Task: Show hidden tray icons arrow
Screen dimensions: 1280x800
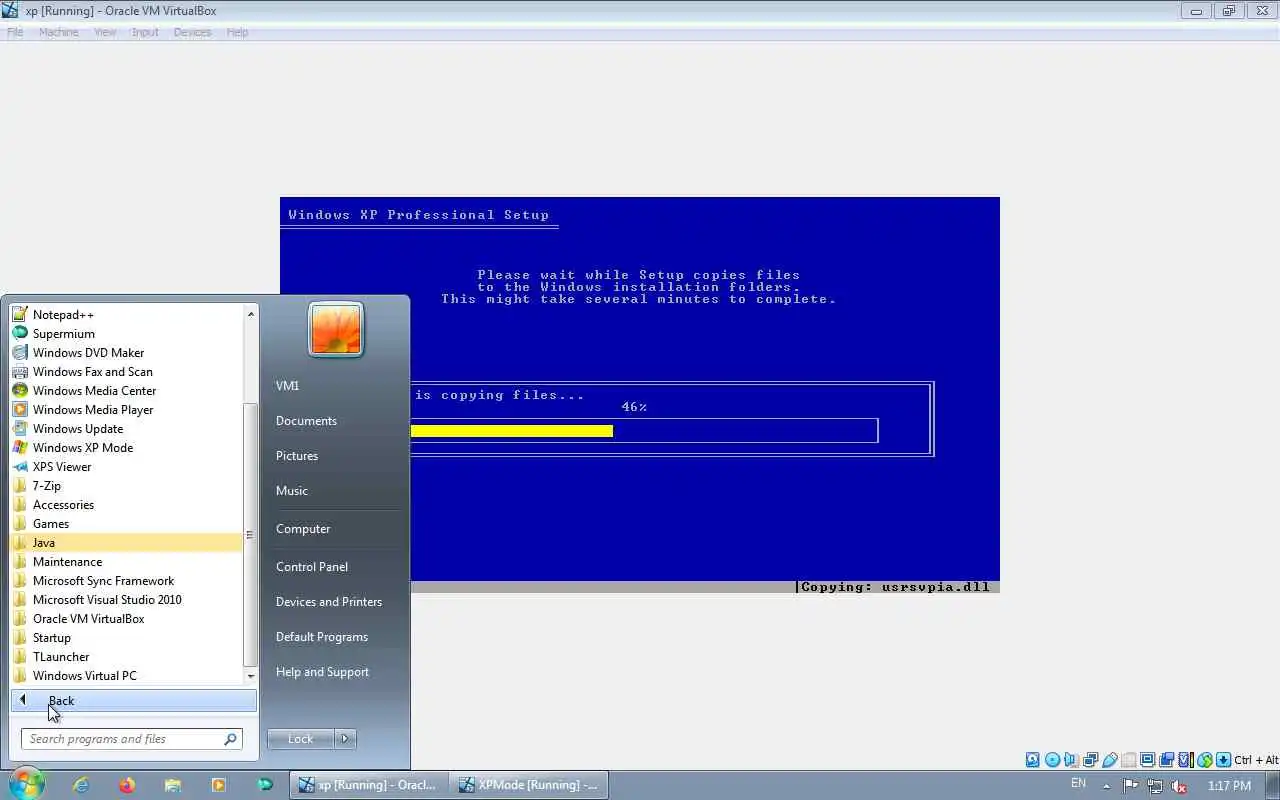Action: click(1106, 785)
